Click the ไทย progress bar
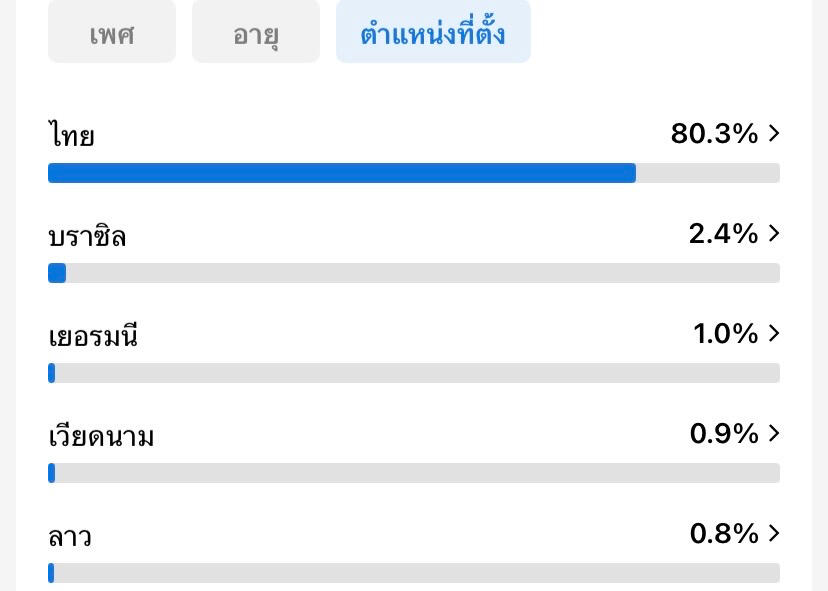828x591 pixels. click(x=414, y=173)
